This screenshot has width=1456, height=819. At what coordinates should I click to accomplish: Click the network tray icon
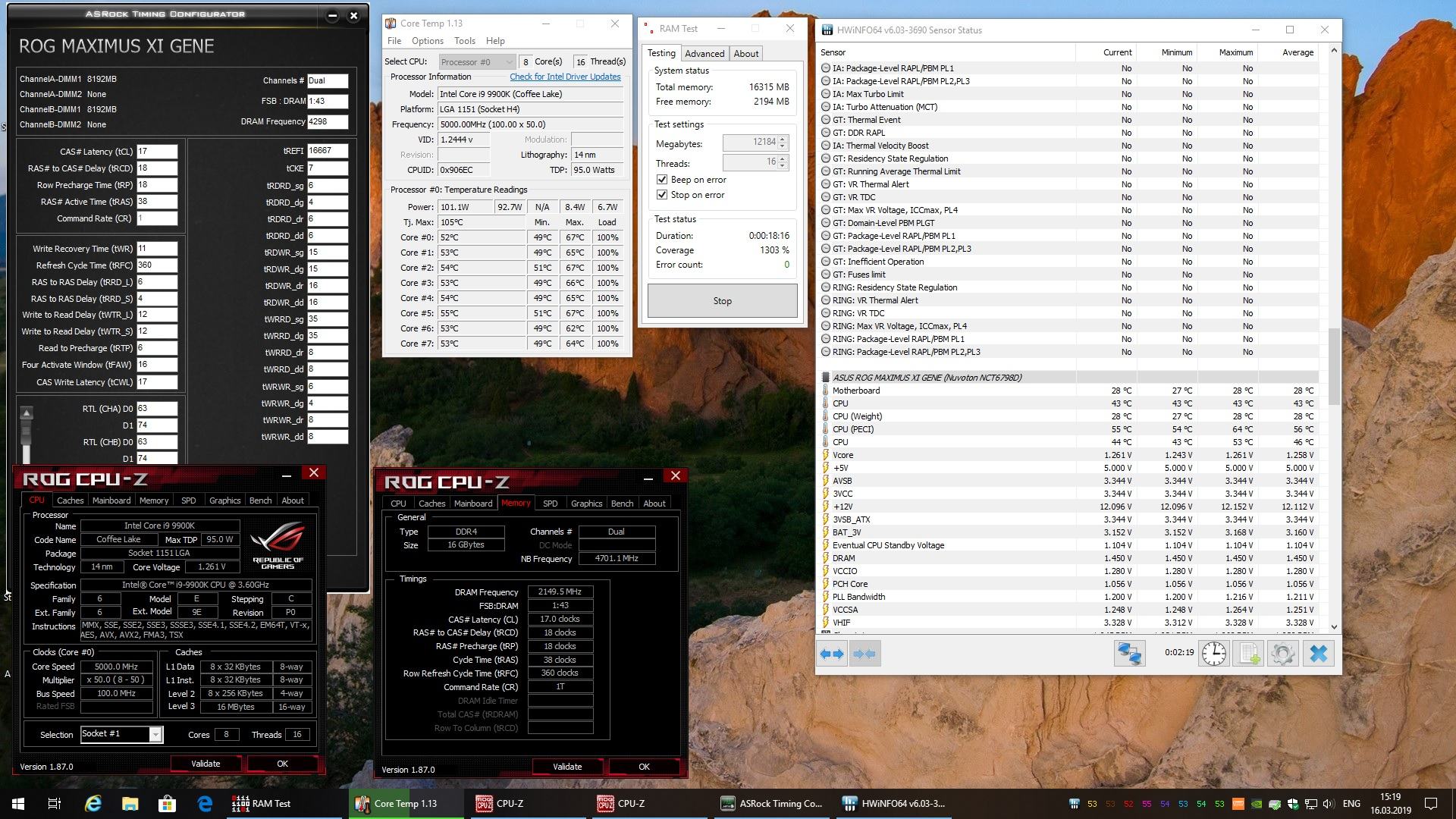pyautogui.click(x=1311, y=804)
